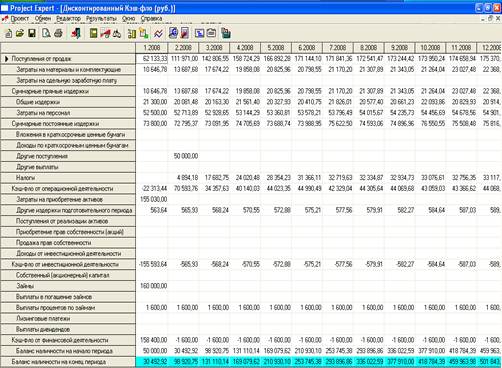Open the Справка menu
This screenshot has width=502, height=368.
coord(151,19)
